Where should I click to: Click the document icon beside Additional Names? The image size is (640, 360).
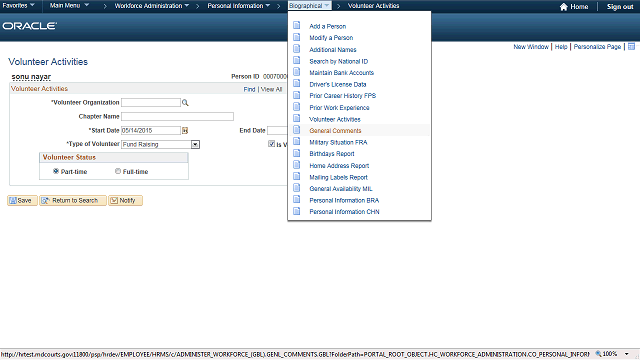[x=297, y=49]
